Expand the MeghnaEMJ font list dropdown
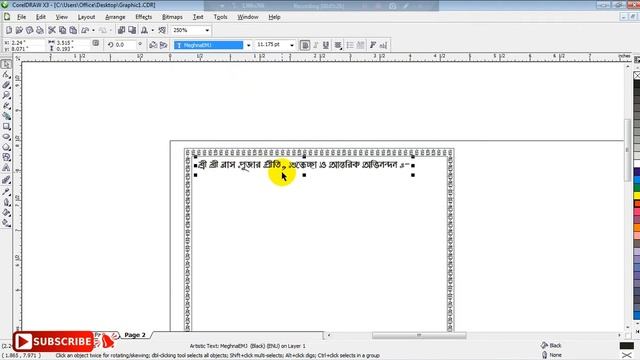The image size is (640, 360). 248,45
